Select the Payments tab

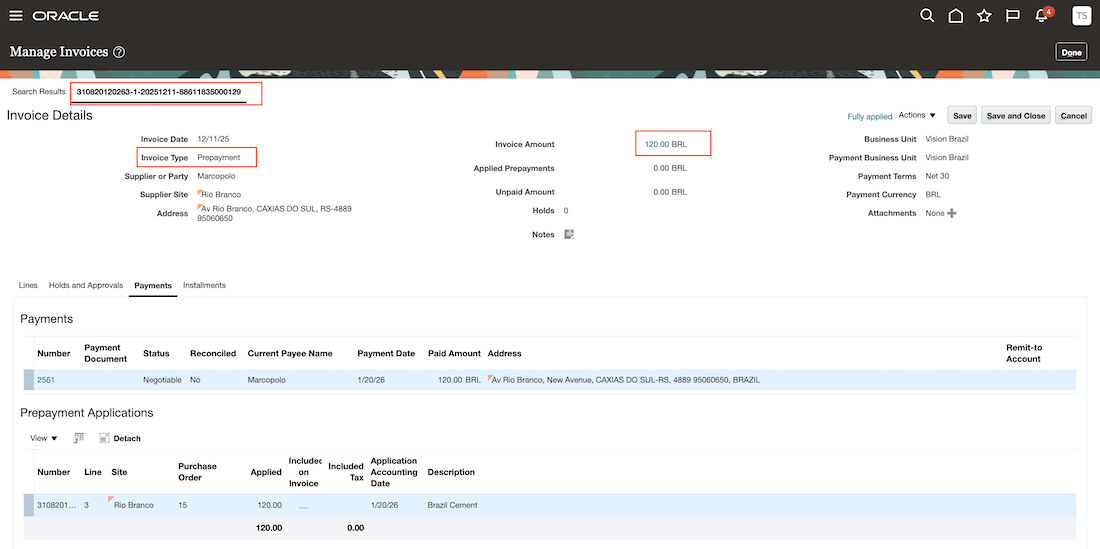click(153, 285)
